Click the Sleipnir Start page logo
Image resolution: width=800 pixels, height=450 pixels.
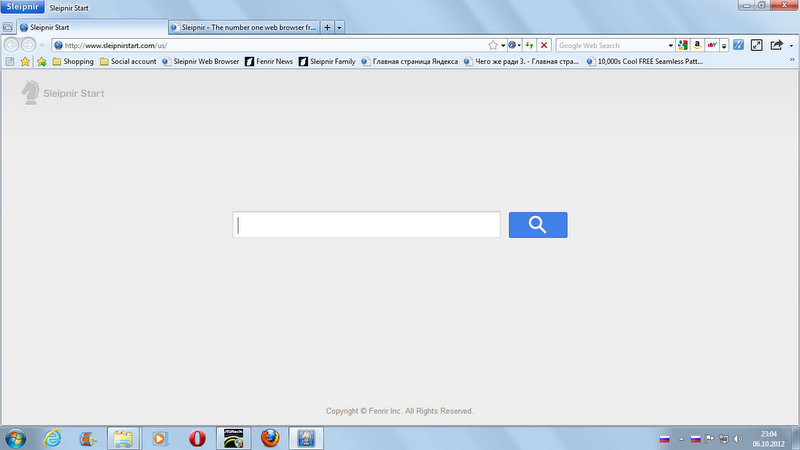63,93
